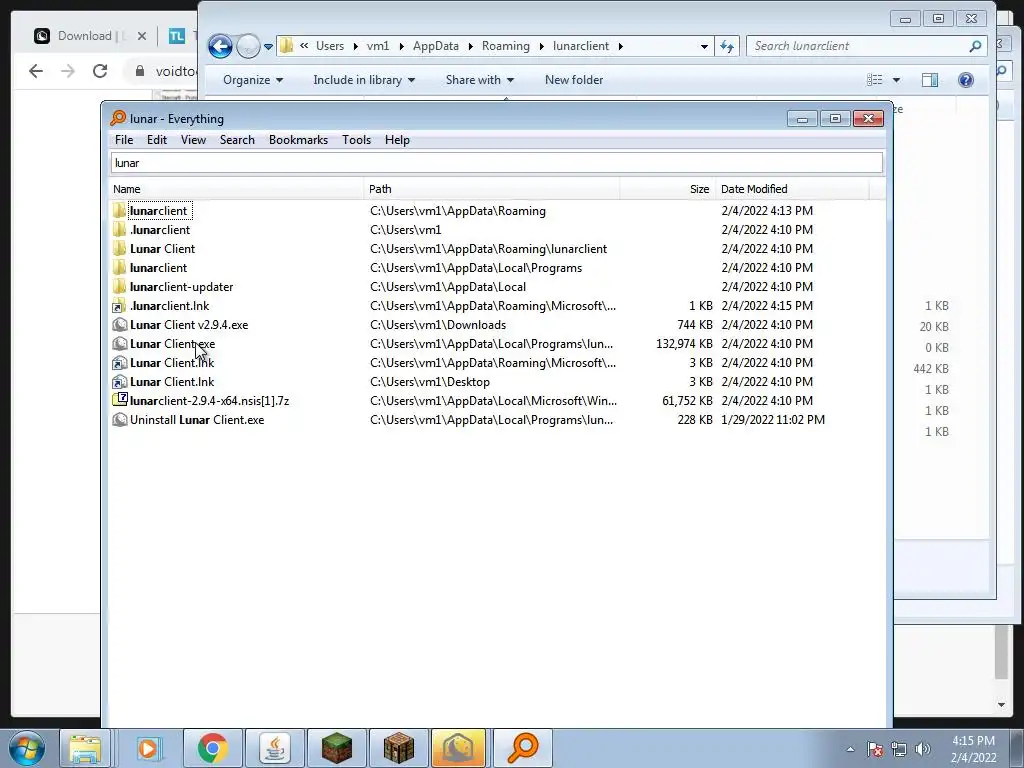Screen dimensions: 1024x768
Task: Select Everything search taskbar icon
Action: tap(523, 748)
